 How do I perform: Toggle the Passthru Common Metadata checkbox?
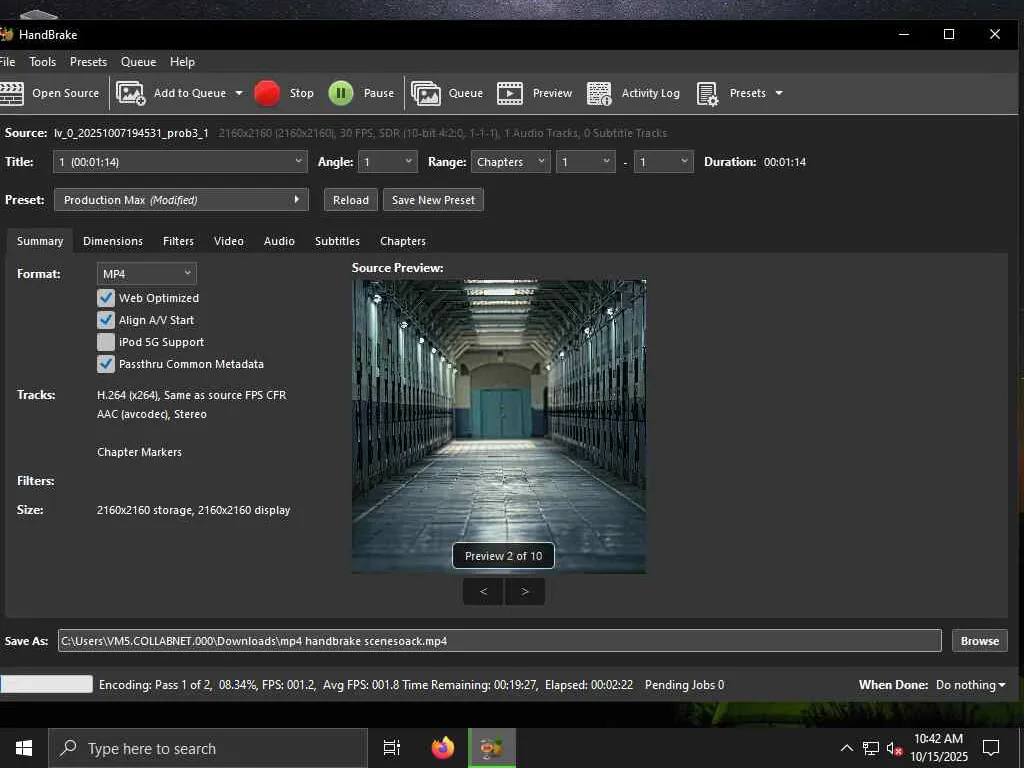coord(106,364)
